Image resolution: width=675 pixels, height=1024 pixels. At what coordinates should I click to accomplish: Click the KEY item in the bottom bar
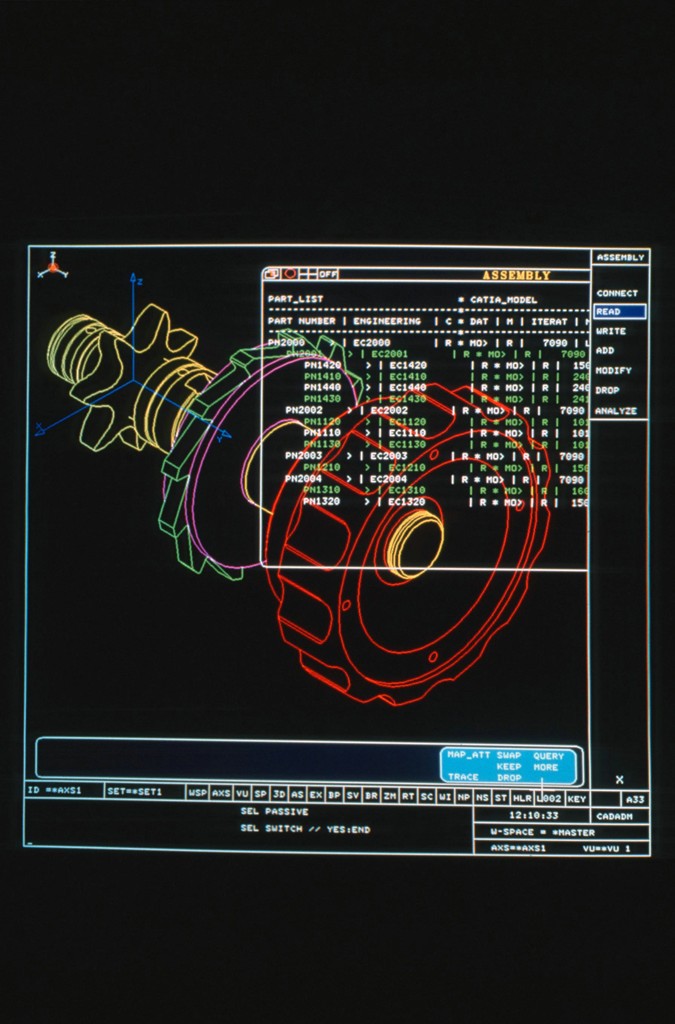[577, 799]
